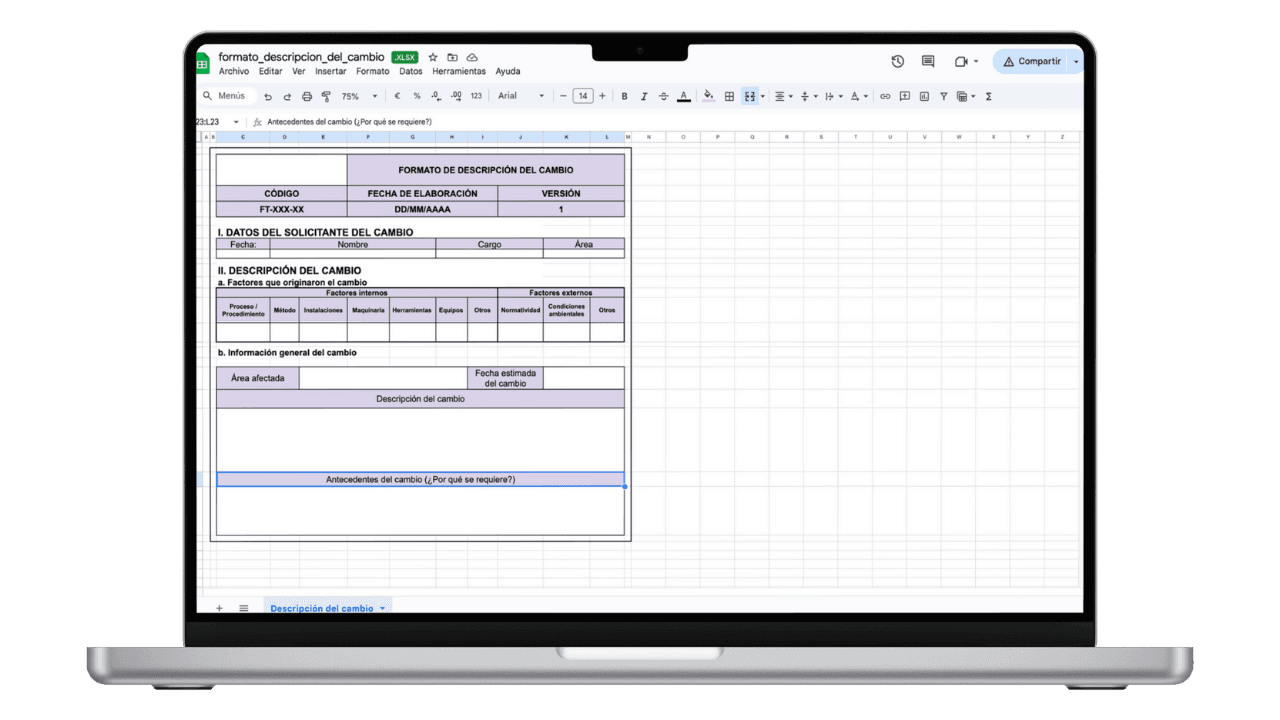
Task: Click the borders grid icon
Action: pos(729,97)
